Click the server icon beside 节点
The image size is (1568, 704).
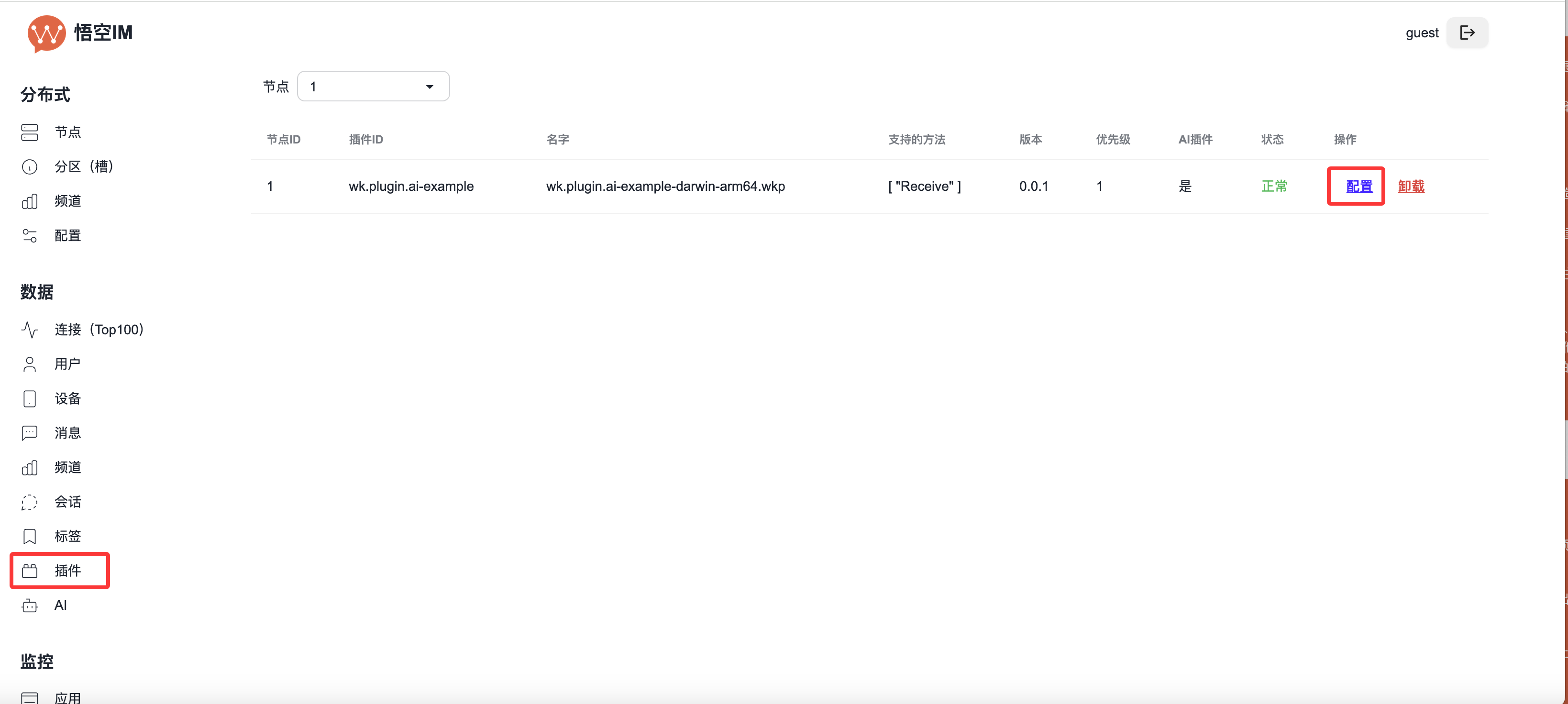point(29,132)
